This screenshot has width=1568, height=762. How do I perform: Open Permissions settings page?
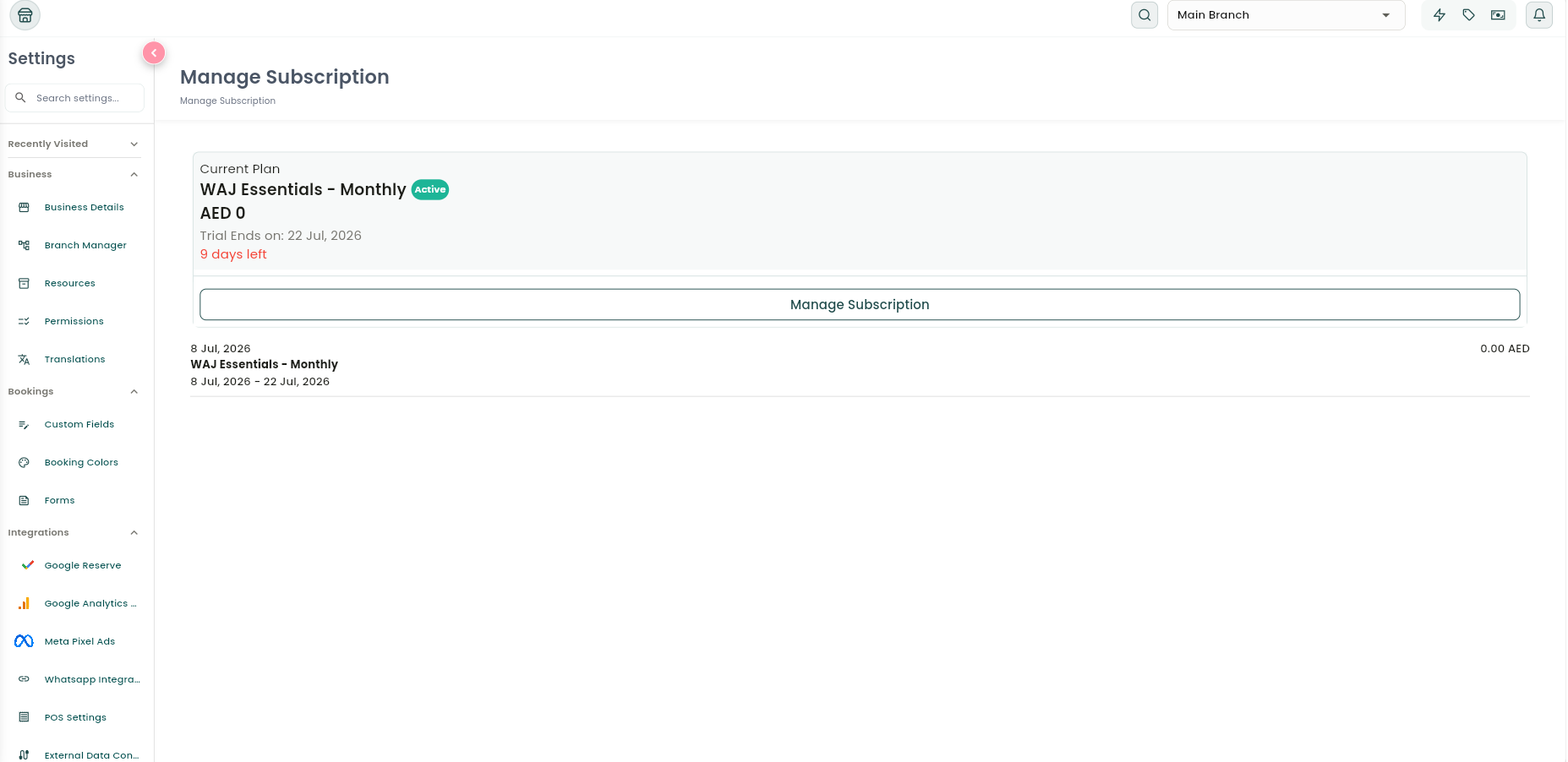tap(74, 321)
